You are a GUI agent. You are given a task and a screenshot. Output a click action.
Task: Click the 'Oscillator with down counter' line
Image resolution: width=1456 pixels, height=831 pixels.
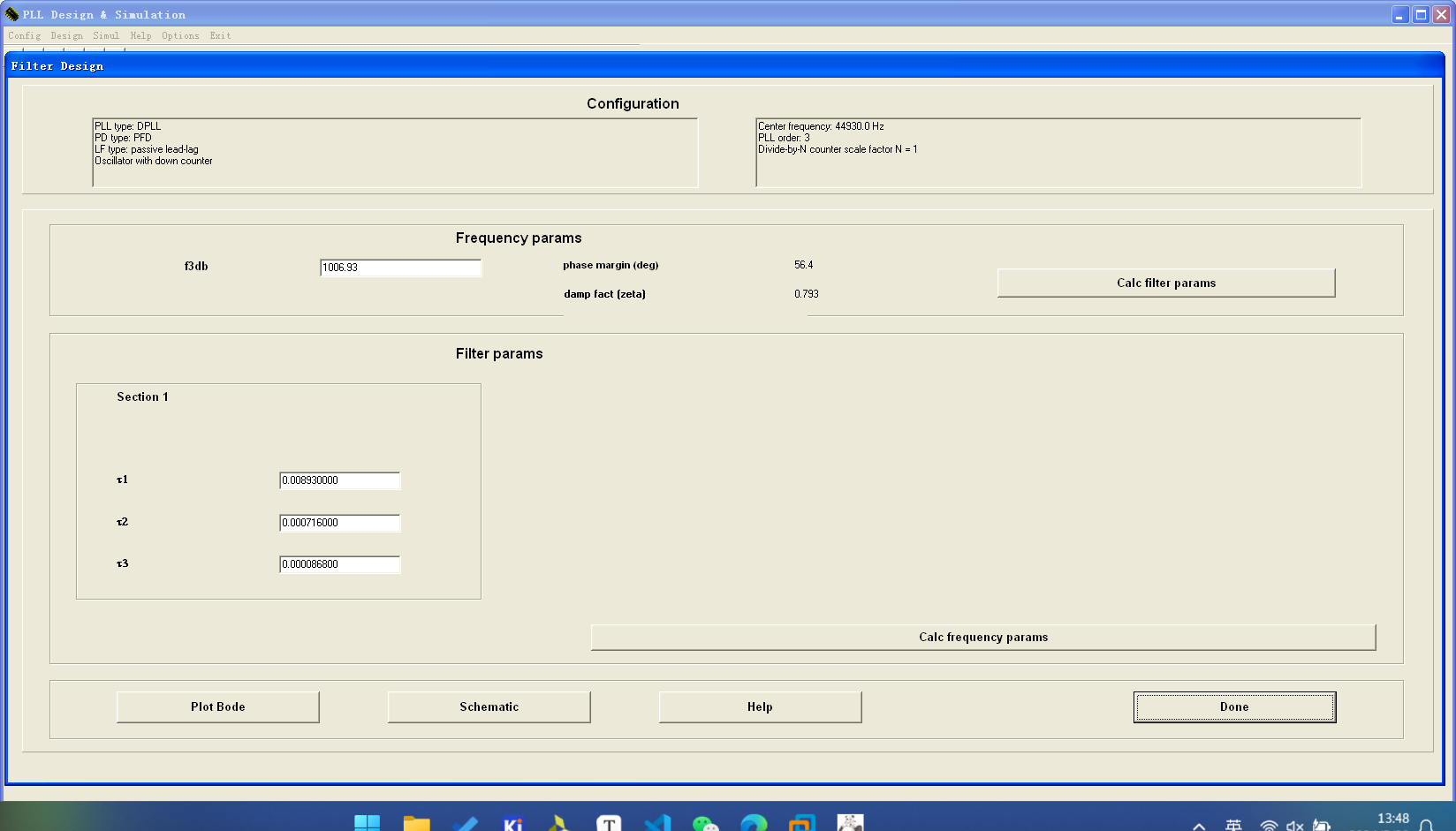pyautogui.click(x=154, y=161)
